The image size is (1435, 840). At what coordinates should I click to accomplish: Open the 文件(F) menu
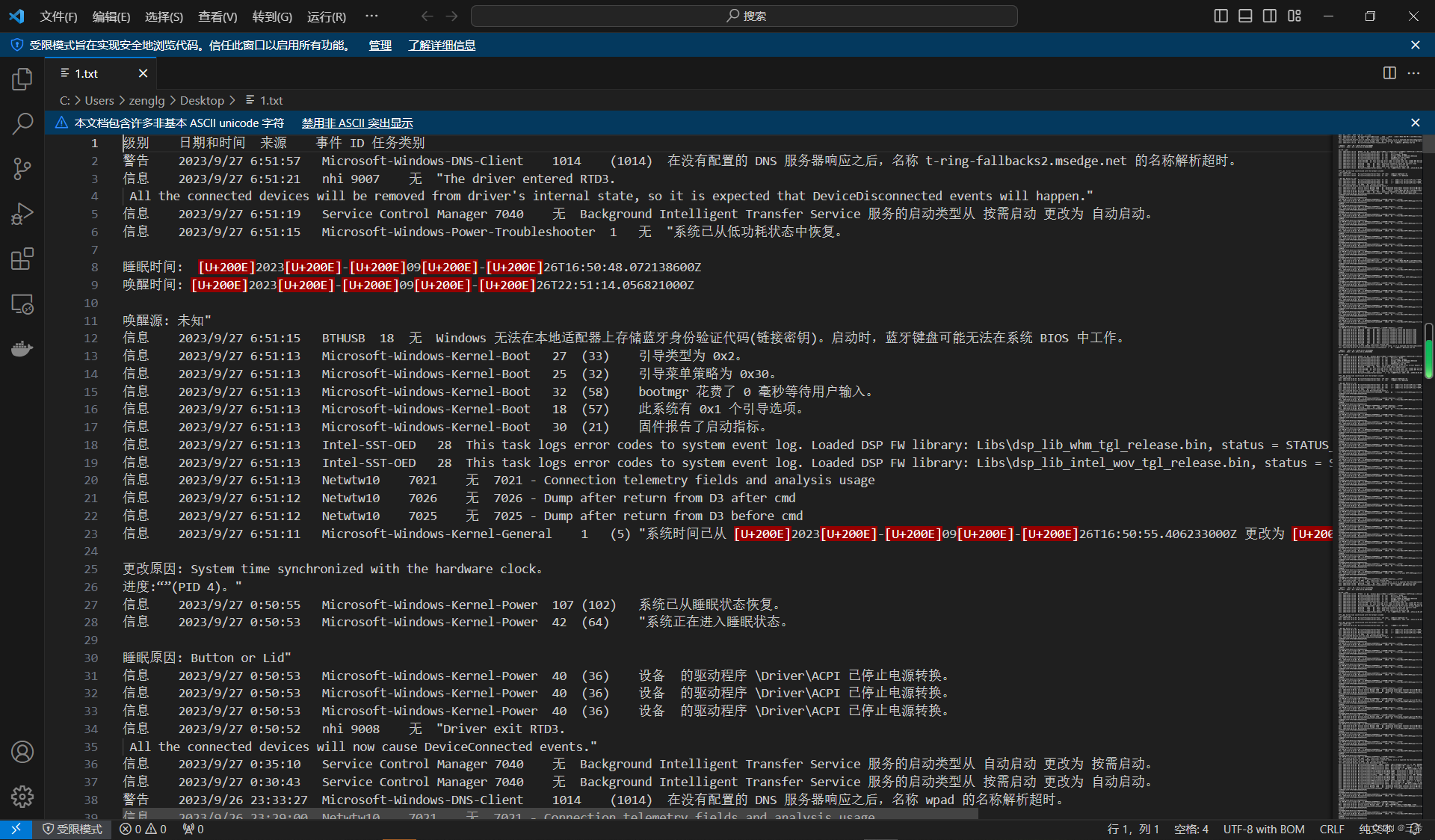point(58,16)
